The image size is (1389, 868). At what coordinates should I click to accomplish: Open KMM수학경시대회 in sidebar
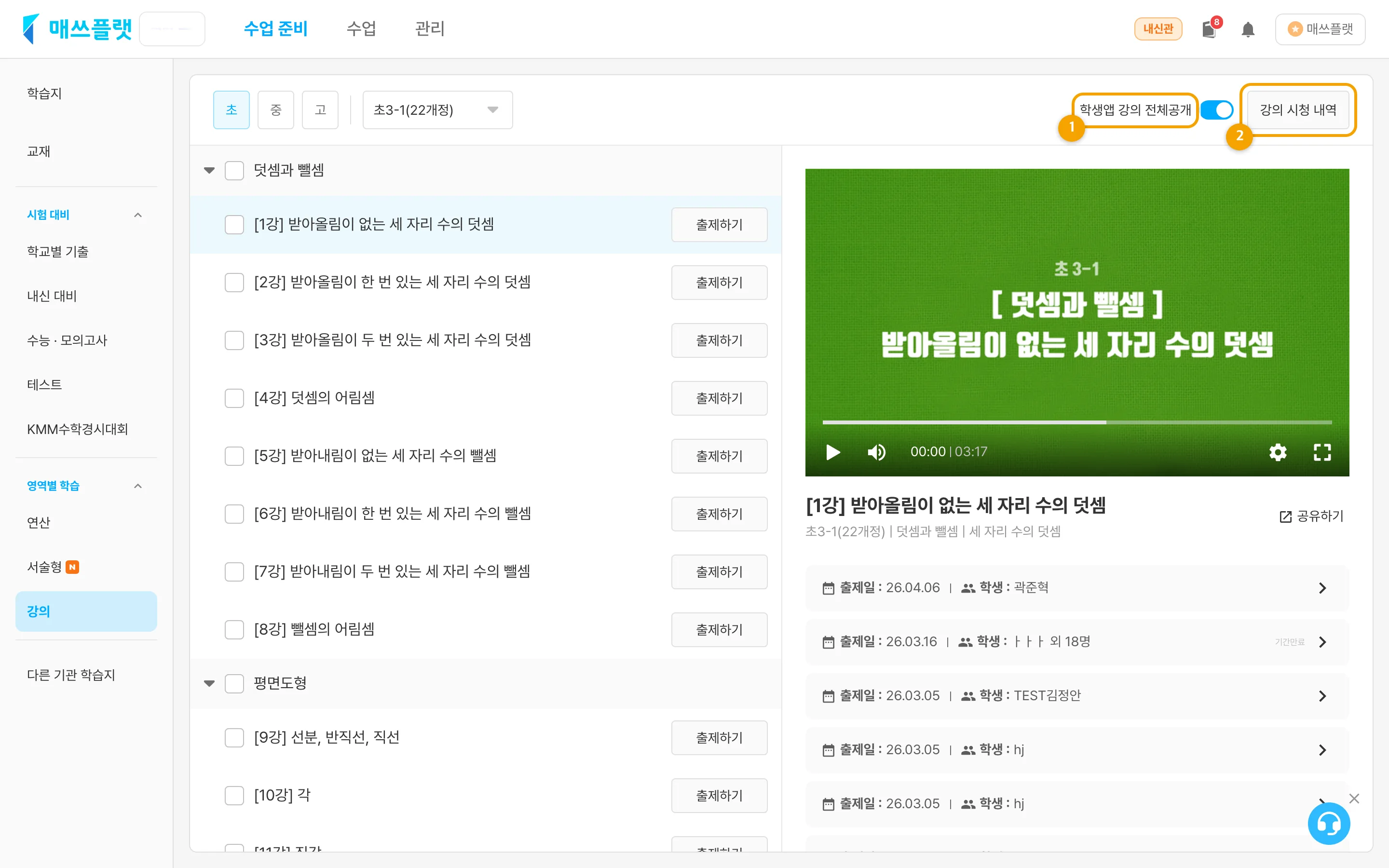[x=77, y=429]
